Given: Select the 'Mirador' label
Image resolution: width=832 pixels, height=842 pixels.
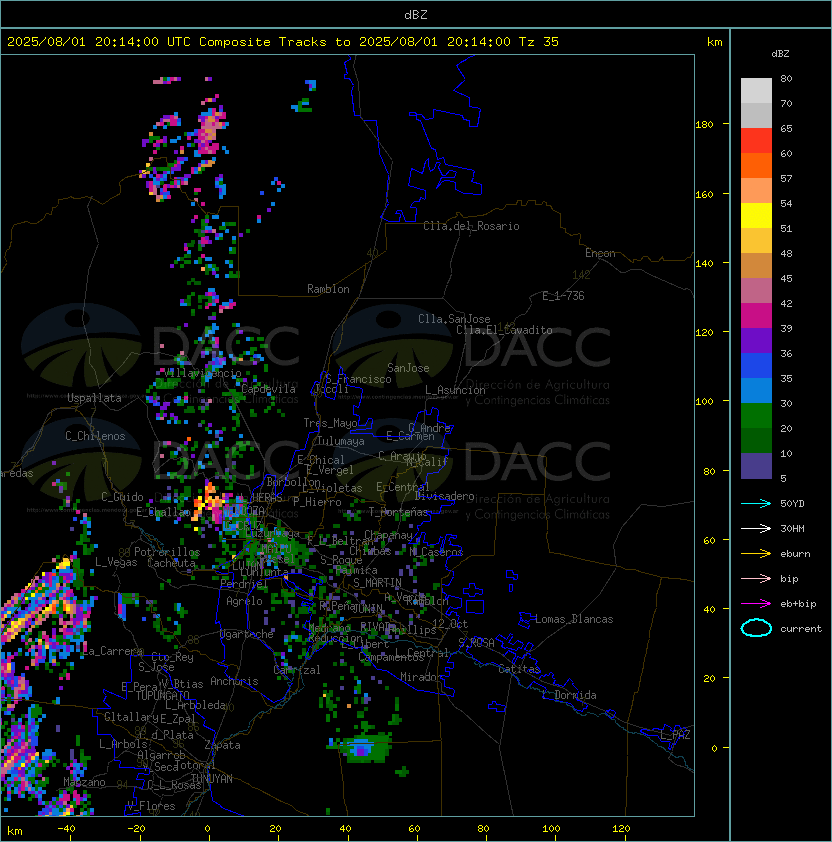Looking at the screenshot, I should pos(422,677).
